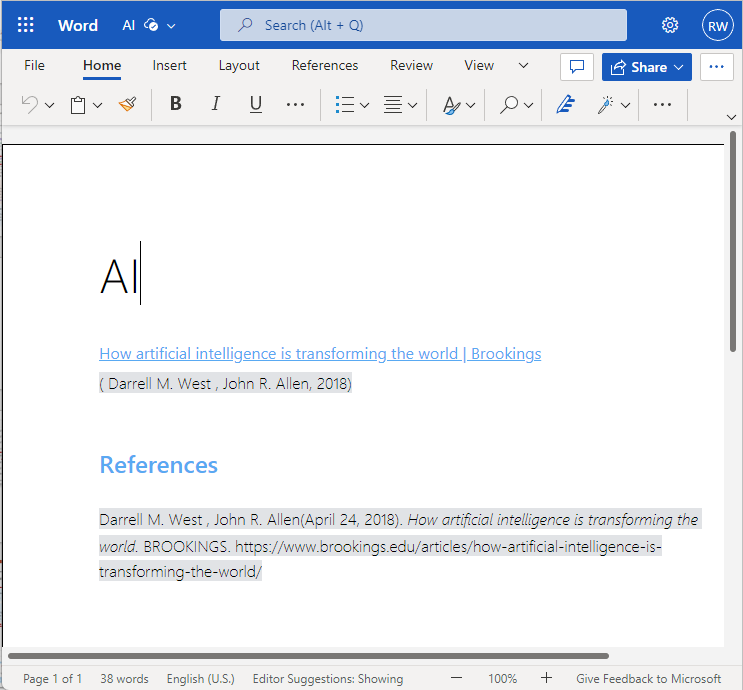This screenshot has width=743, height=690.
Task: Click the Designer wand icon
Action: point(606,104)
